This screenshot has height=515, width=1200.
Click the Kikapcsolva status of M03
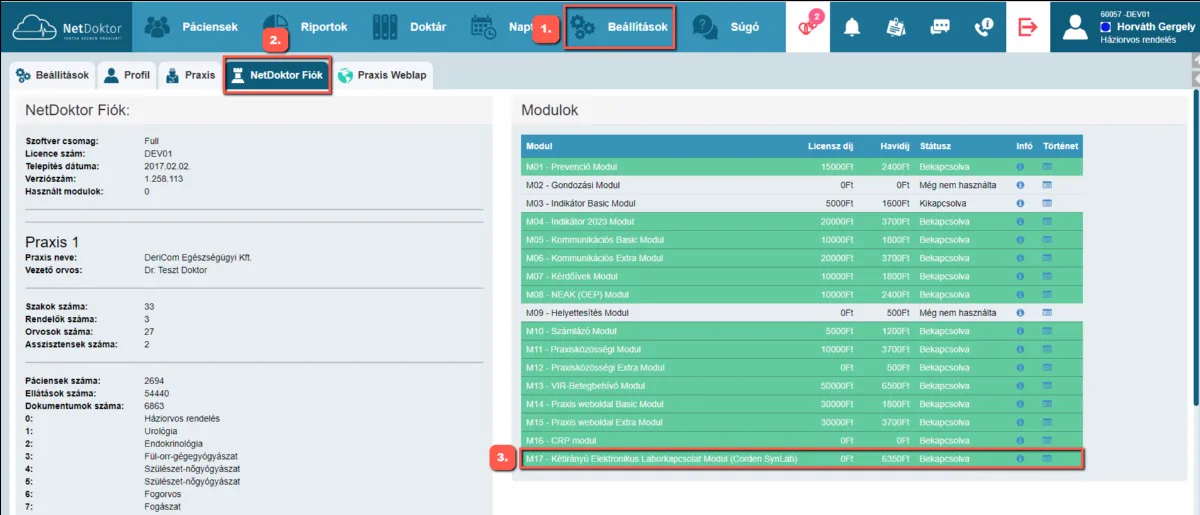click(x=944, y=203)
